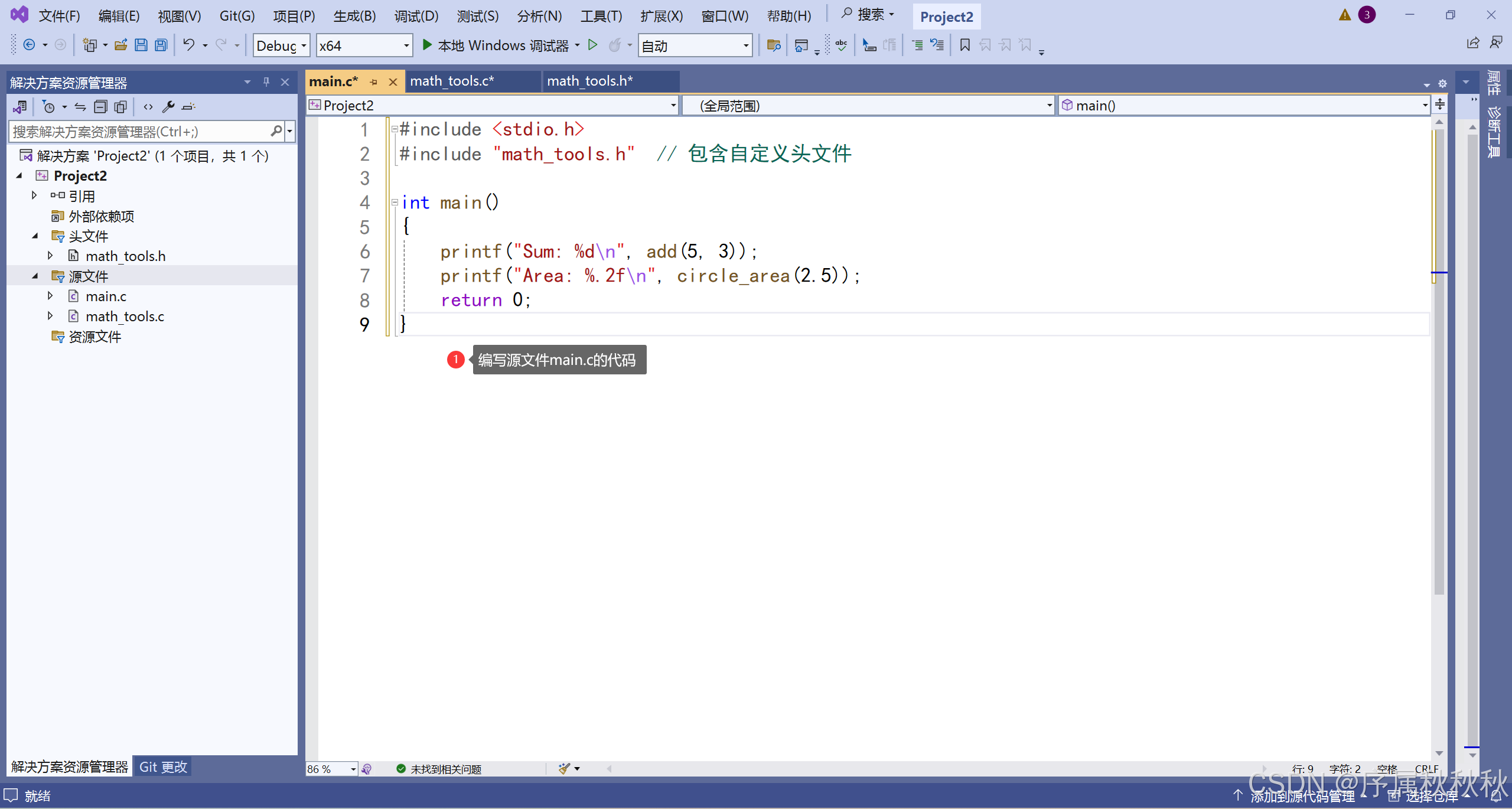The height and width of the screenshot is (809, 1512).
Task: Open the Debug configuration dropdown
Action: point(304,45)
